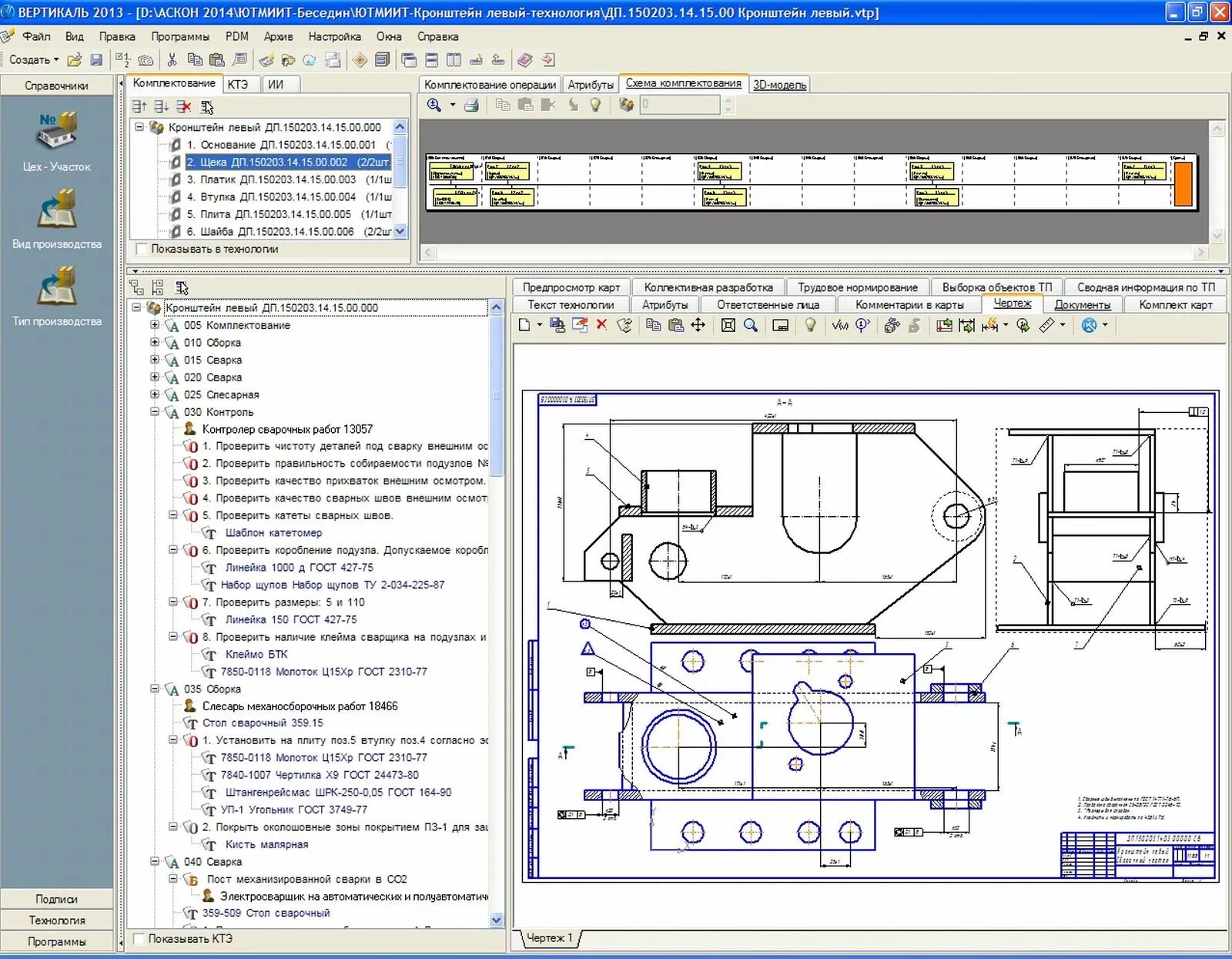Expand the 015 Сварка operation
The width and height of the screenshot is (1232, 959).
tap(155, 360)
